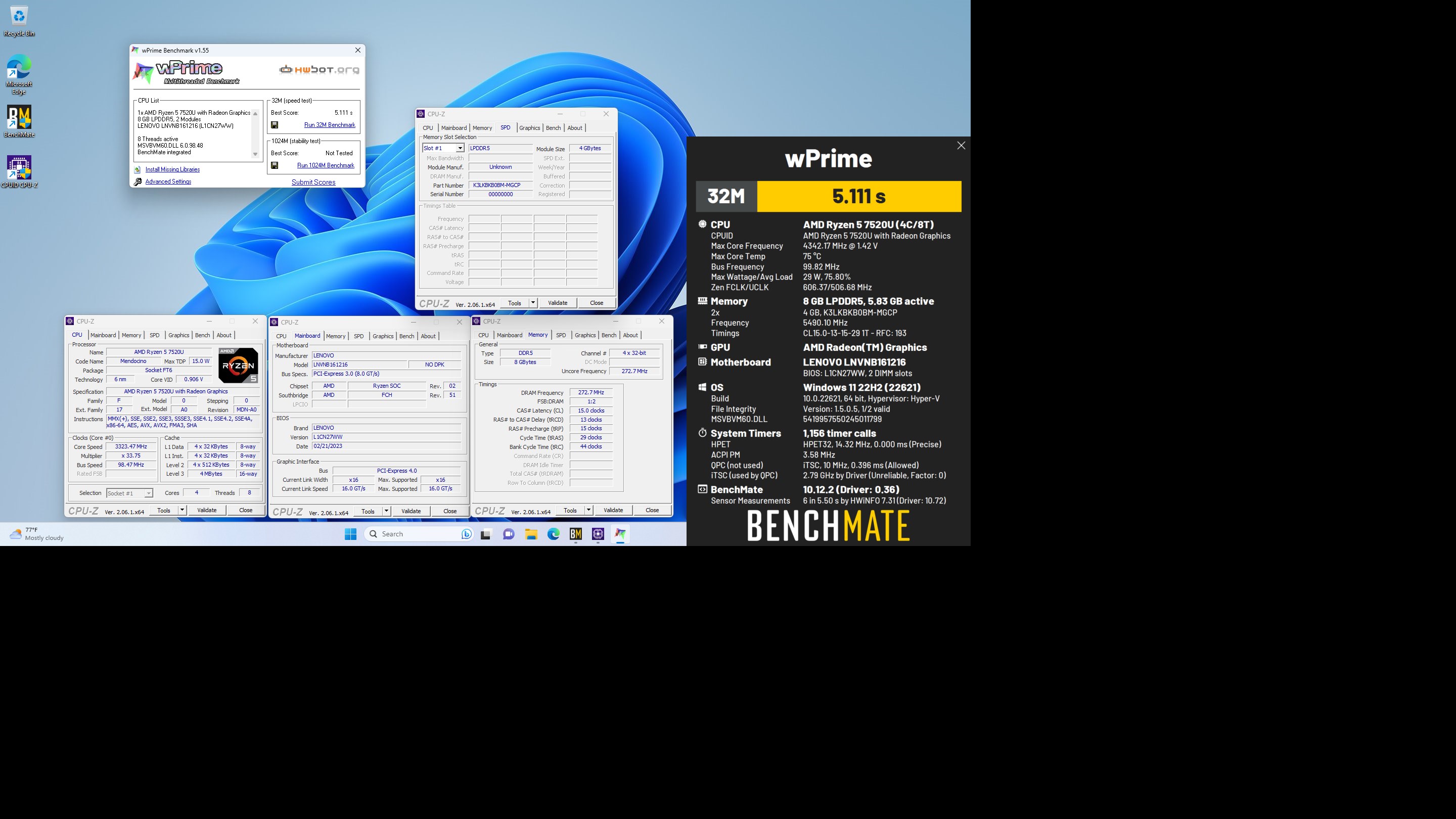Open Microsoft Edge from the taskbar
The width and height of the screenshot is (1456, 819).
click(554, 534)
